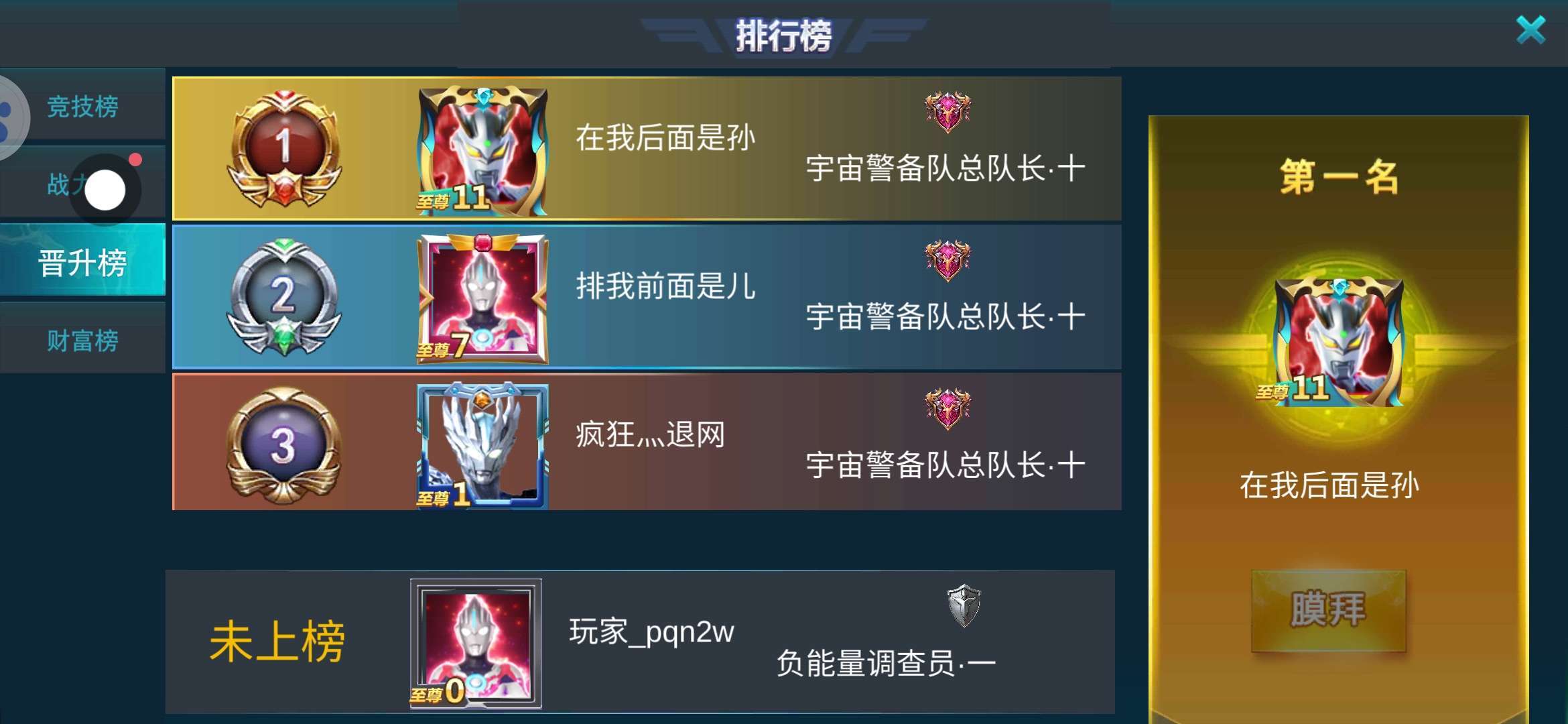The image size is (1568, 724).
Task: Click the rank emblem in third-place row
Action: click(x=948, y=409)
